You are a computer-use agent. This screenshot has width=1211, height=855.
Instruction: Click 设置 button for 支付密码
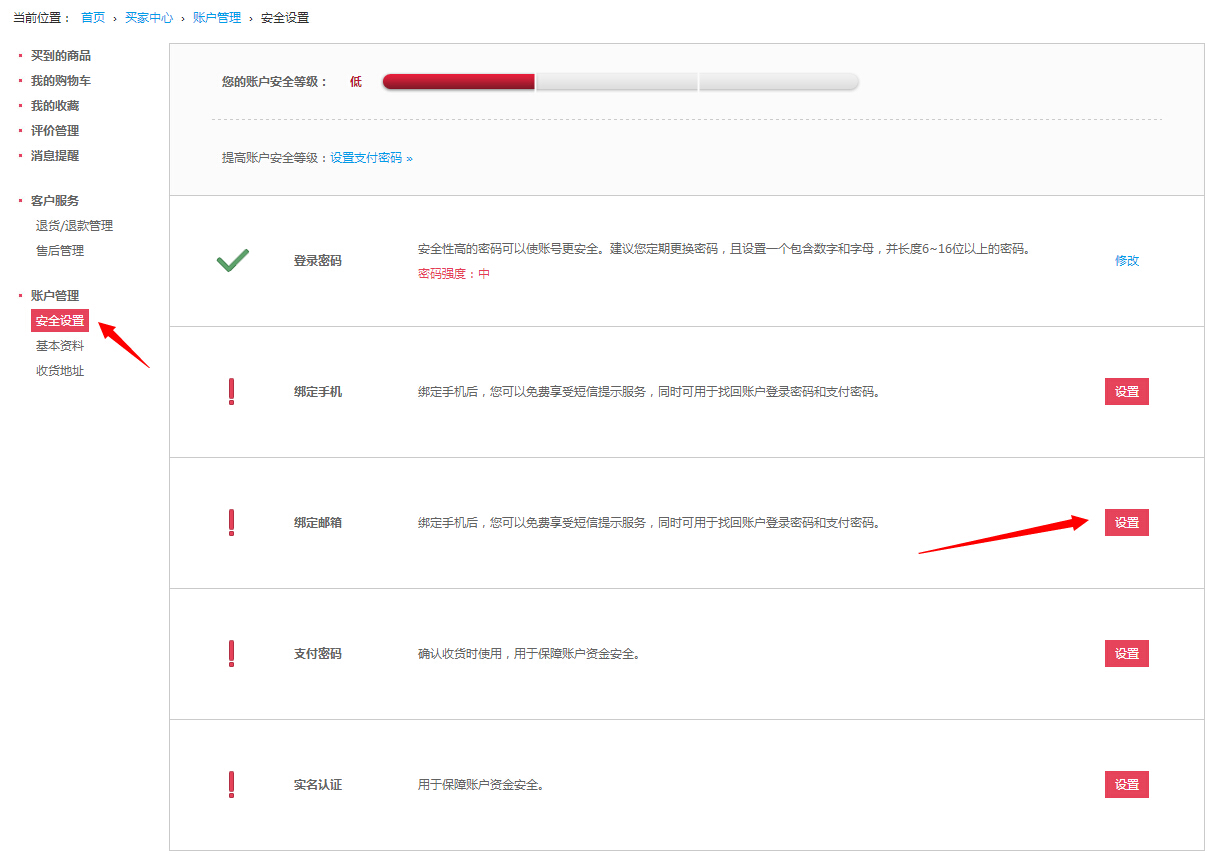[1127, 654]
